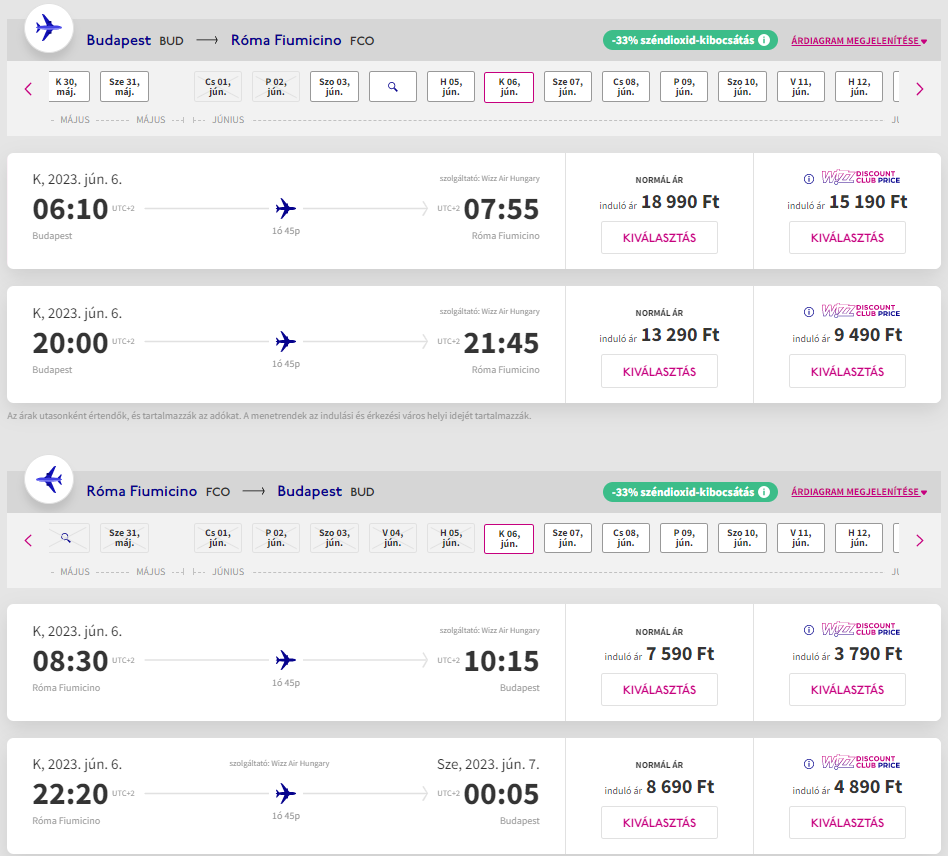Viewport: 948px width, 856px height.
Task: Open Discount Club info for 08:30 flight
Action: click(x=808, y=630)
